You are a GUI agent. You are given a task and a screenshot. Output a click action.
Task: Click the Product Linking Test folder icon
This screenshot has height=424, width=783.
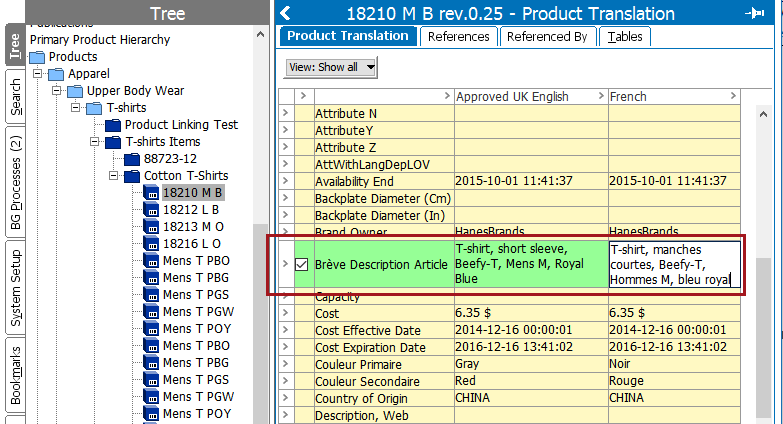tap(112, 125)
